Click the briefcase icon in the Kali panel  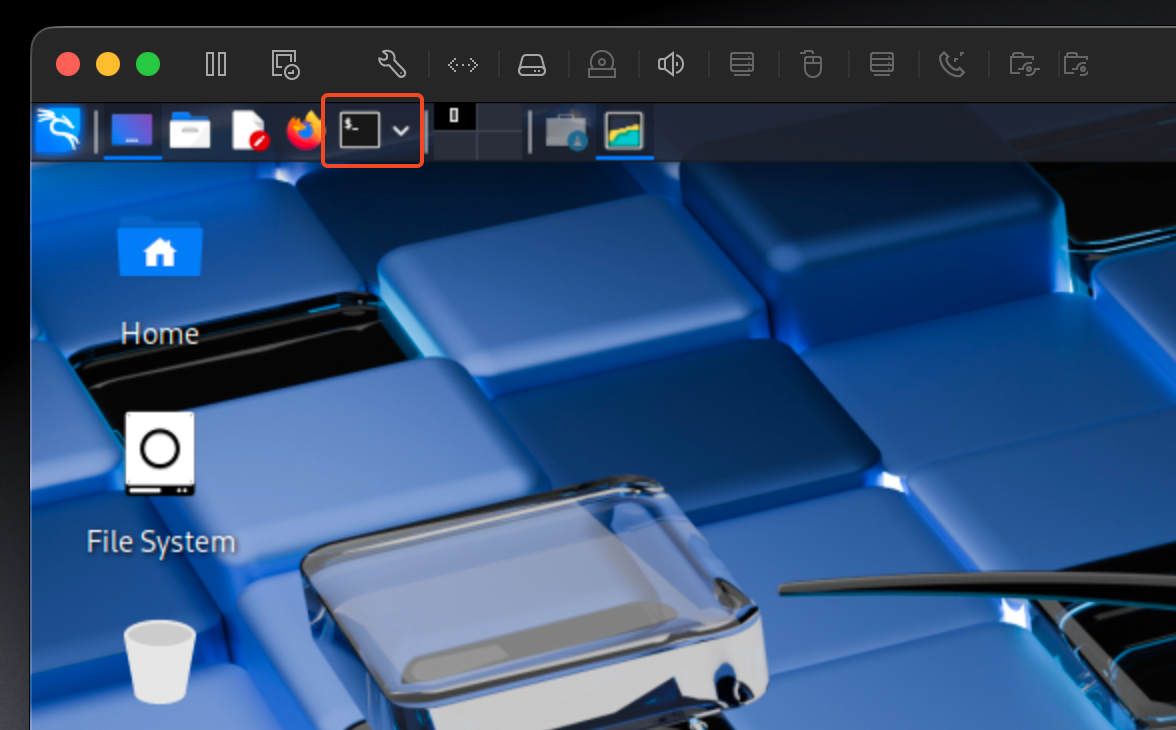[566, 131]
